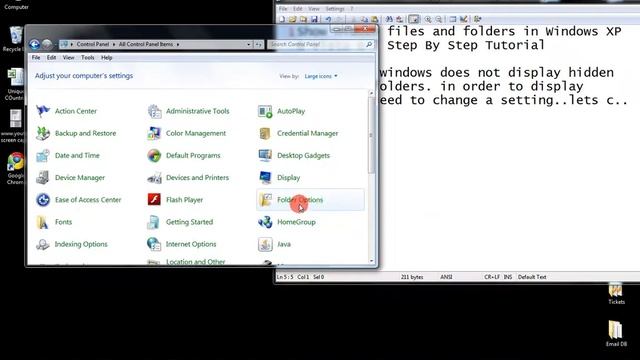Open AutoPlay settings

282,111
